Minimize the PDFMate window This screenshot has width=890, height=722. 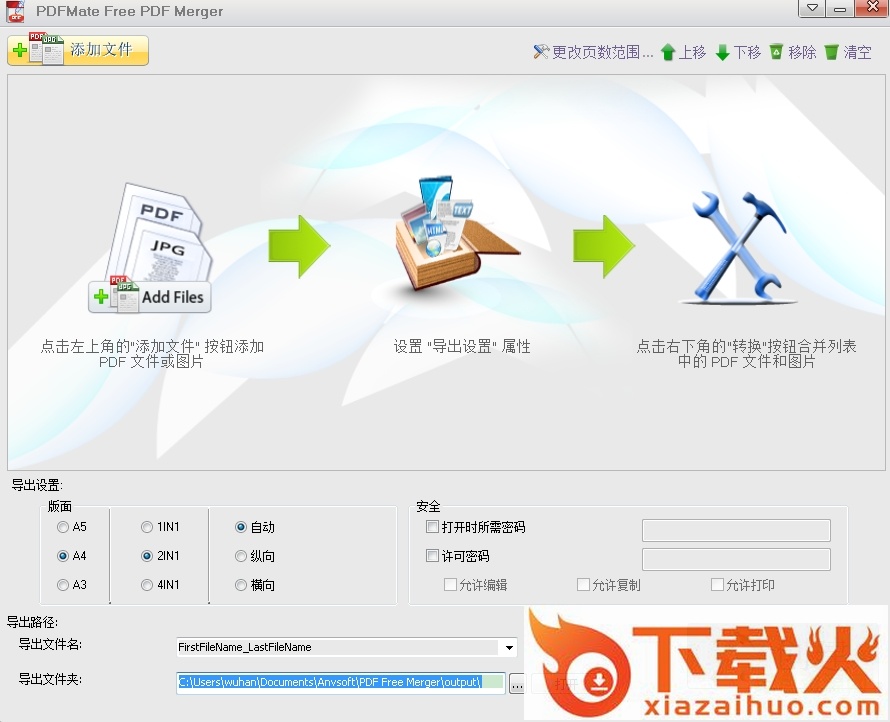pyautogui.click(x=840, y=9)
